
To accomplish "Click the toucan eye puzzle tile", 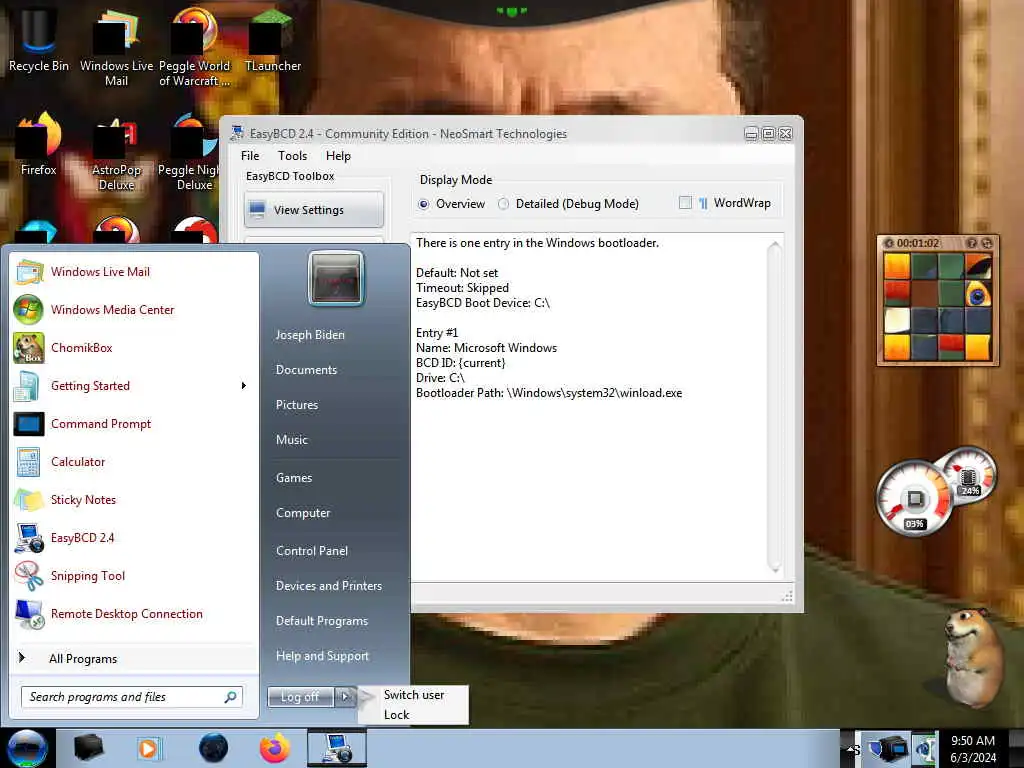I will (978, 295).
